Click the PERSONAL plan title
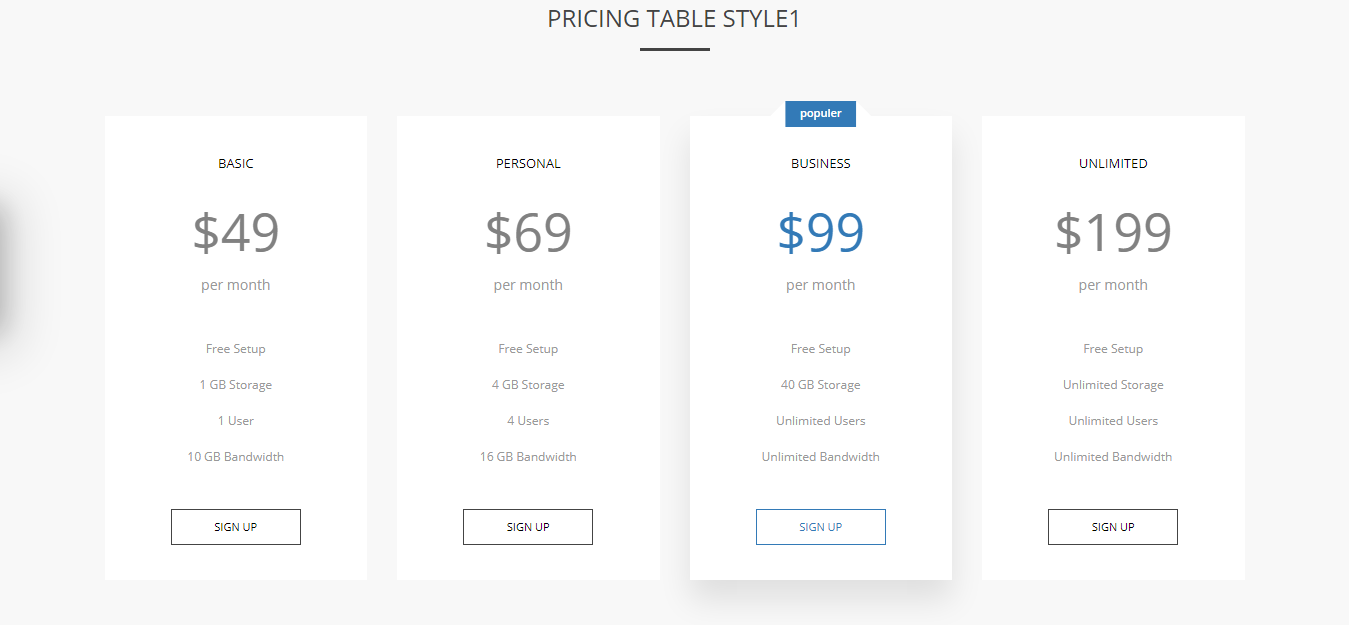This screenshot has height=625, width=1349. pos(528,163)
